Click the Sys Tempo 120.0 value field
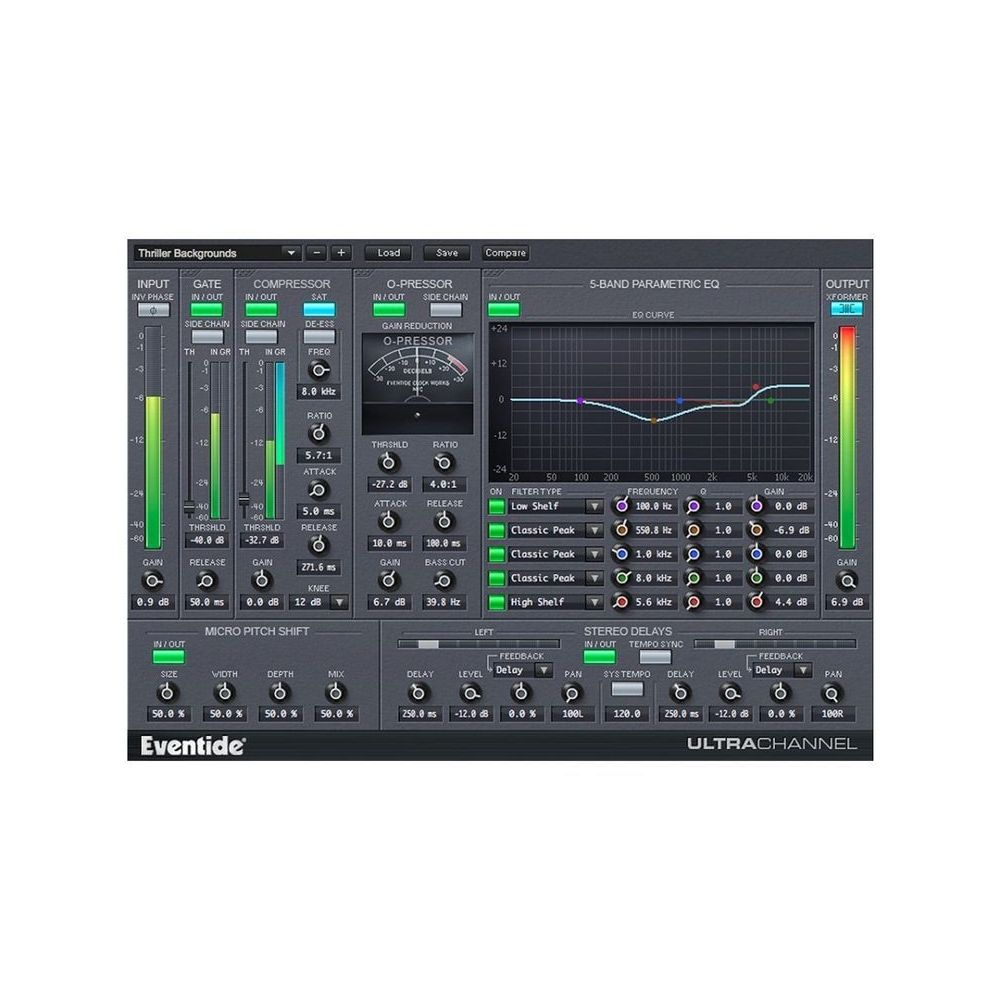This screenshot has height=1000, width=1000. [626, 714]
